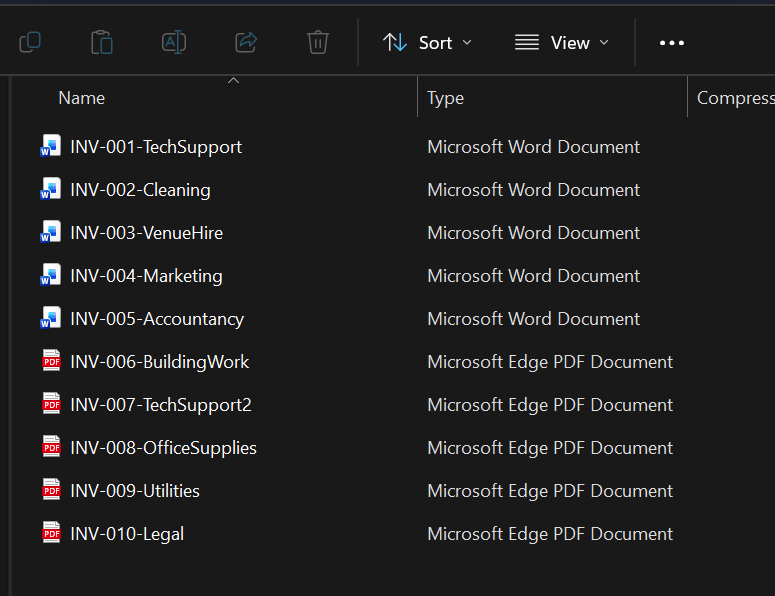775x596 pixels.
Task: Click the Type cell of INV-002-Cleaning
Action: (x=533, y=190)
